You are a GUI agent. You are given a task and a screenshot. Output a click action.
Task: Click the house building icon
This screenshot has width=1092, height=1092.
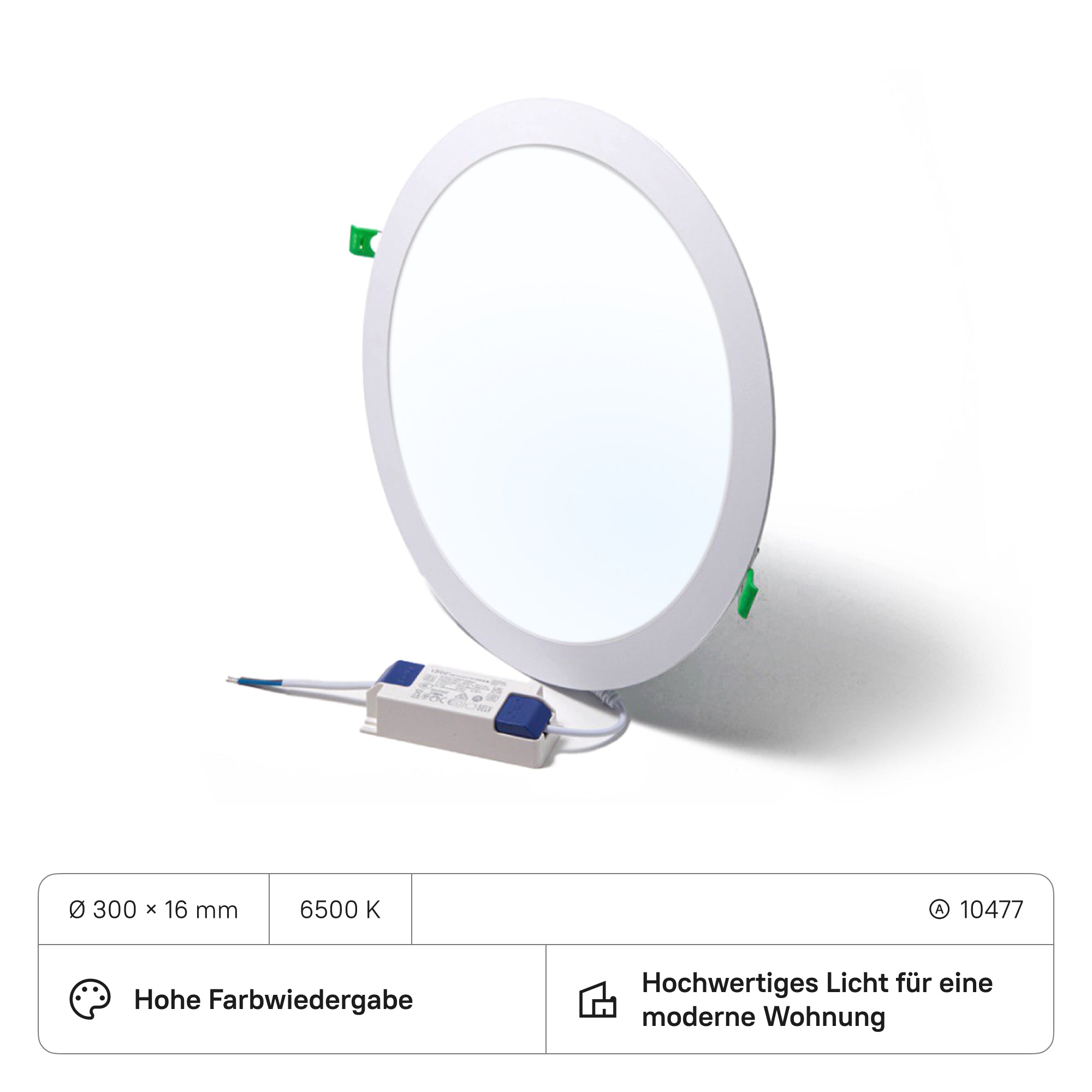point(597,1000)
